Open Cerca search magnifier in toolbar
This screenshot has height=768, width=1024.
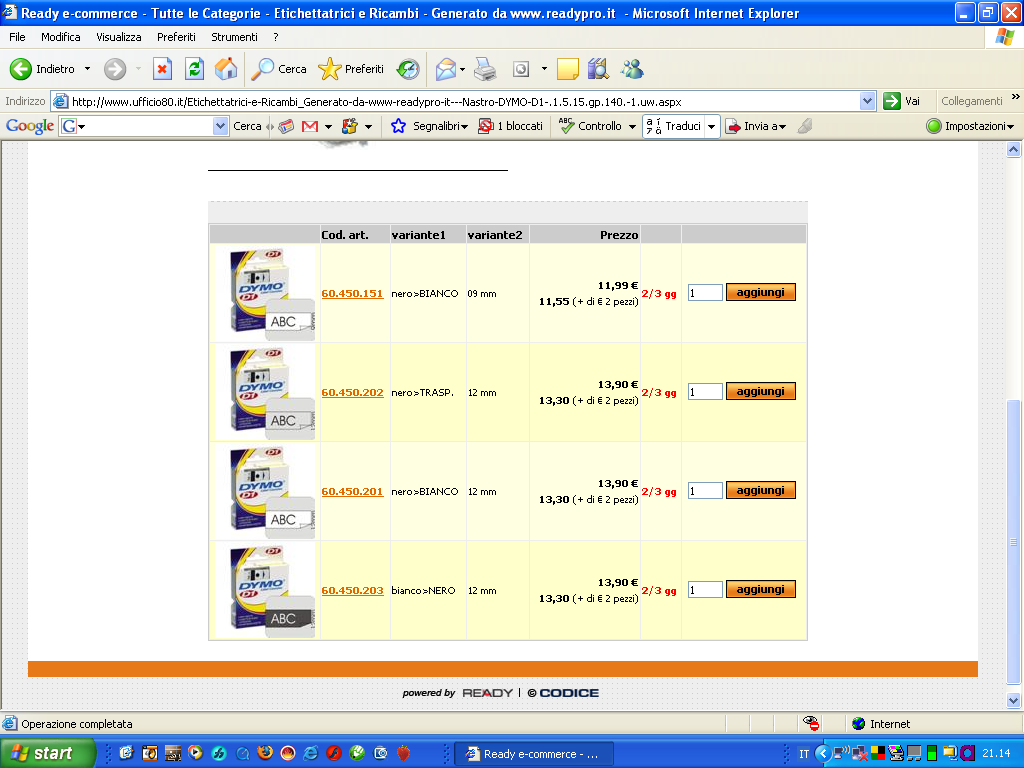pos(279,69)
